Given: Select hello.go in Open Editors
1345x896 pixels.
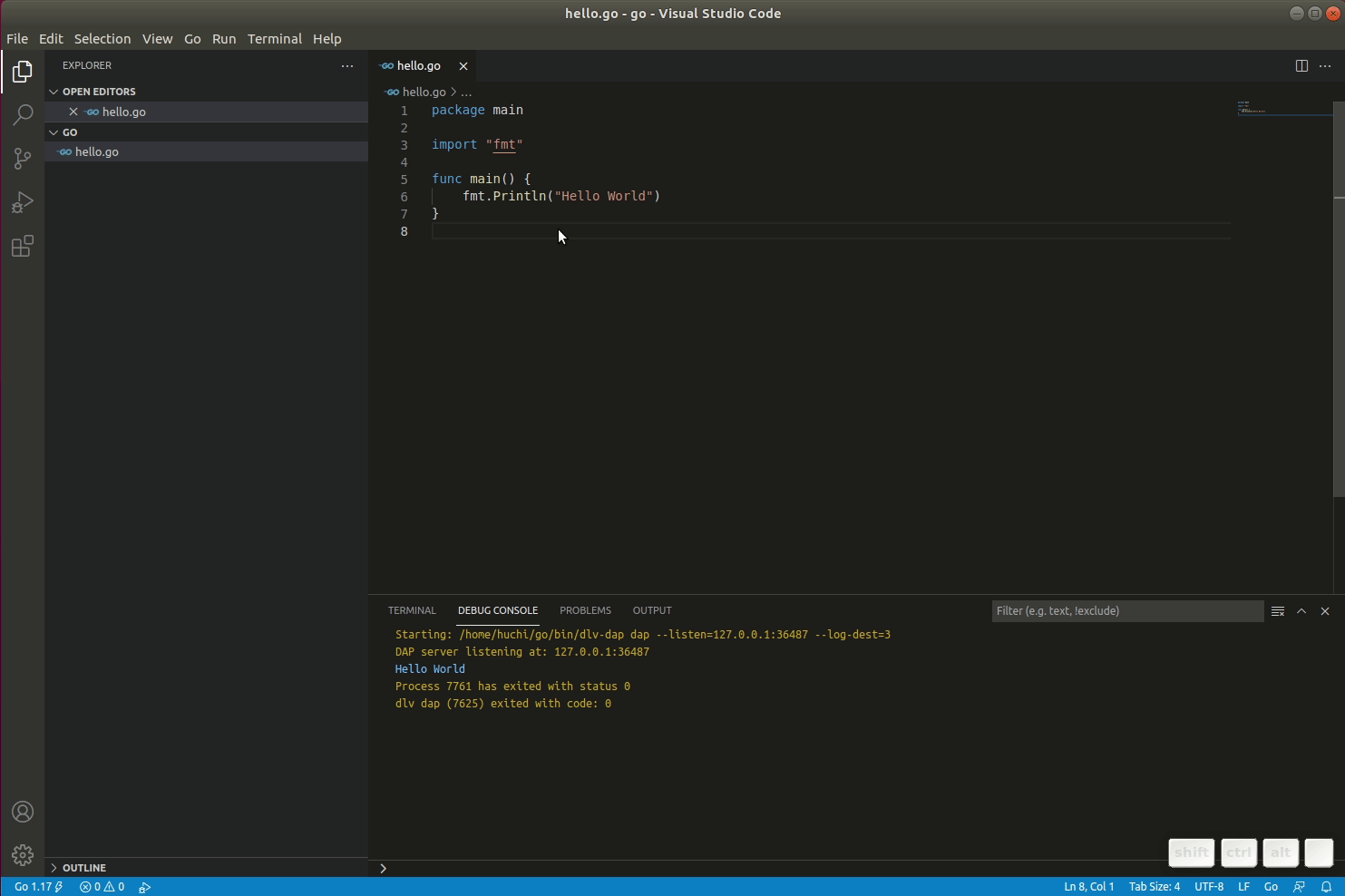Looking at the screenshot, I should pos(207,112).
